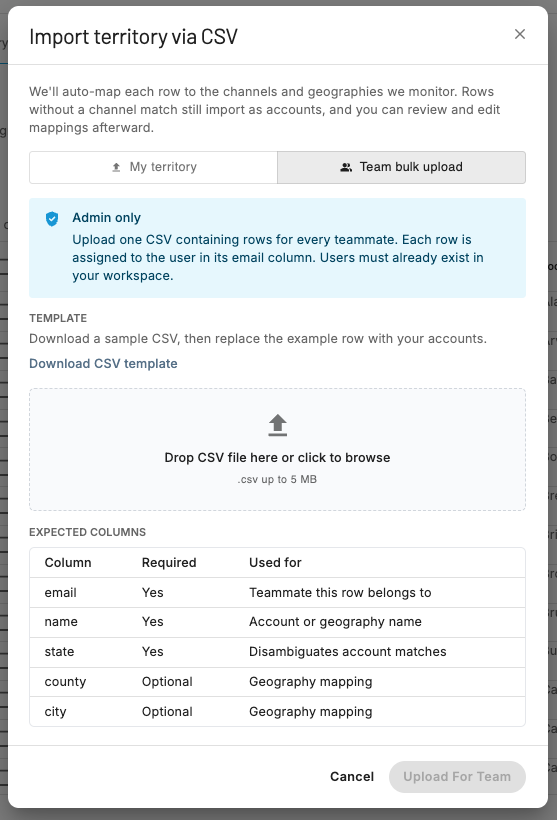Click the Upload For Team button

(457, 777)
